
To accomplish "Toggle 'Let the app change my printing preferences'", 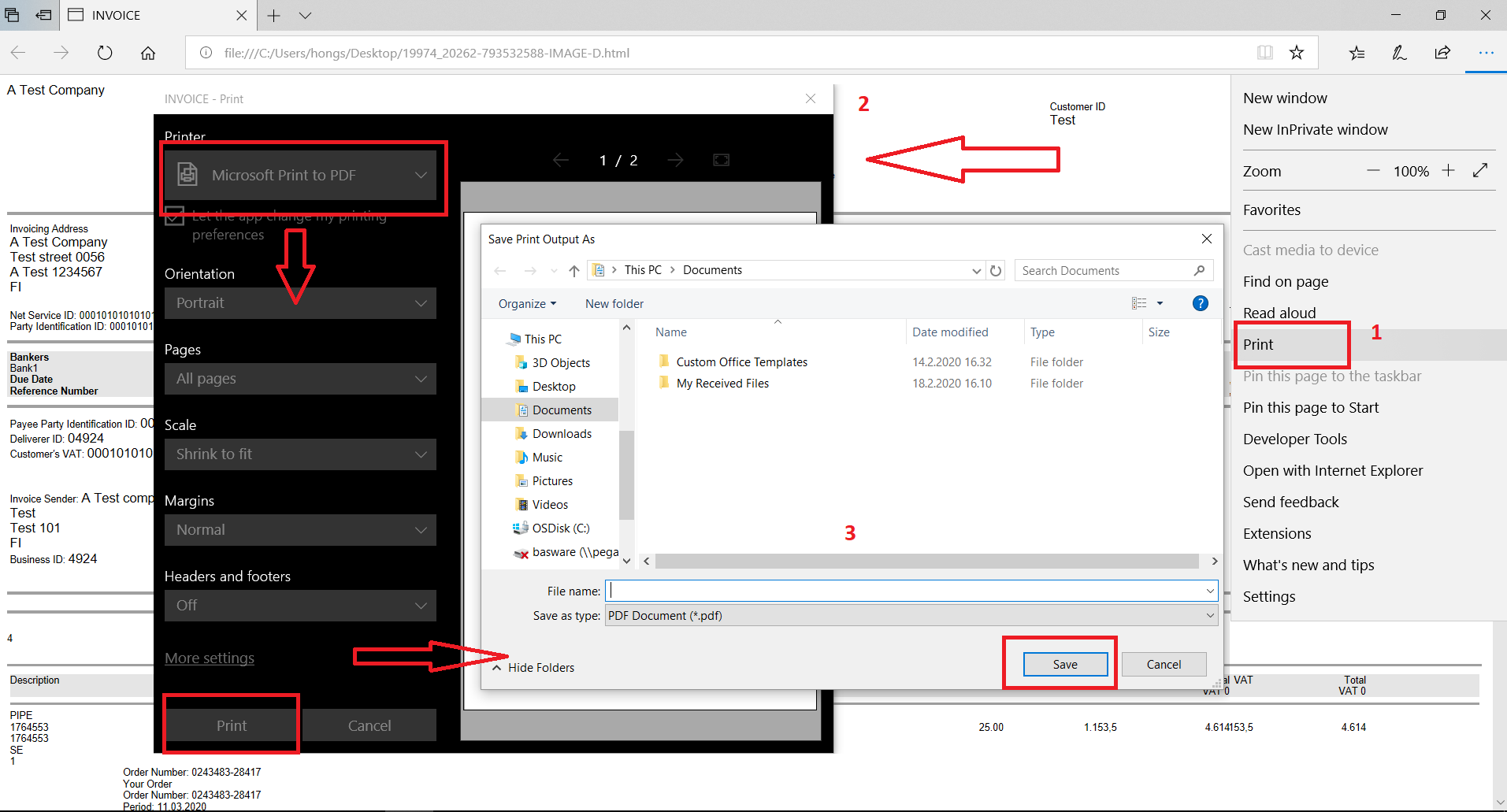I will tap(175, 217).
